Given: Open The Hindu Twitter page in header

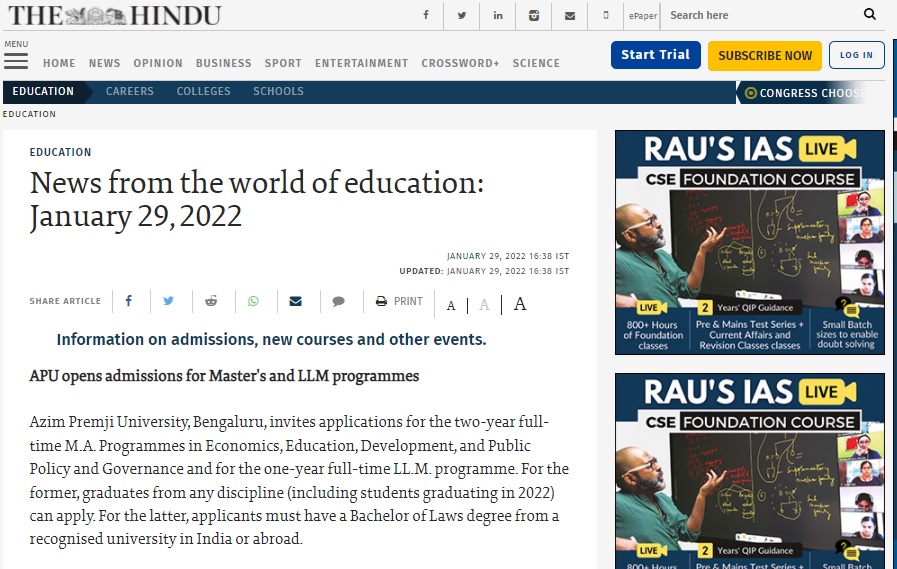Looking at the screenshot, I should [462, 15].
